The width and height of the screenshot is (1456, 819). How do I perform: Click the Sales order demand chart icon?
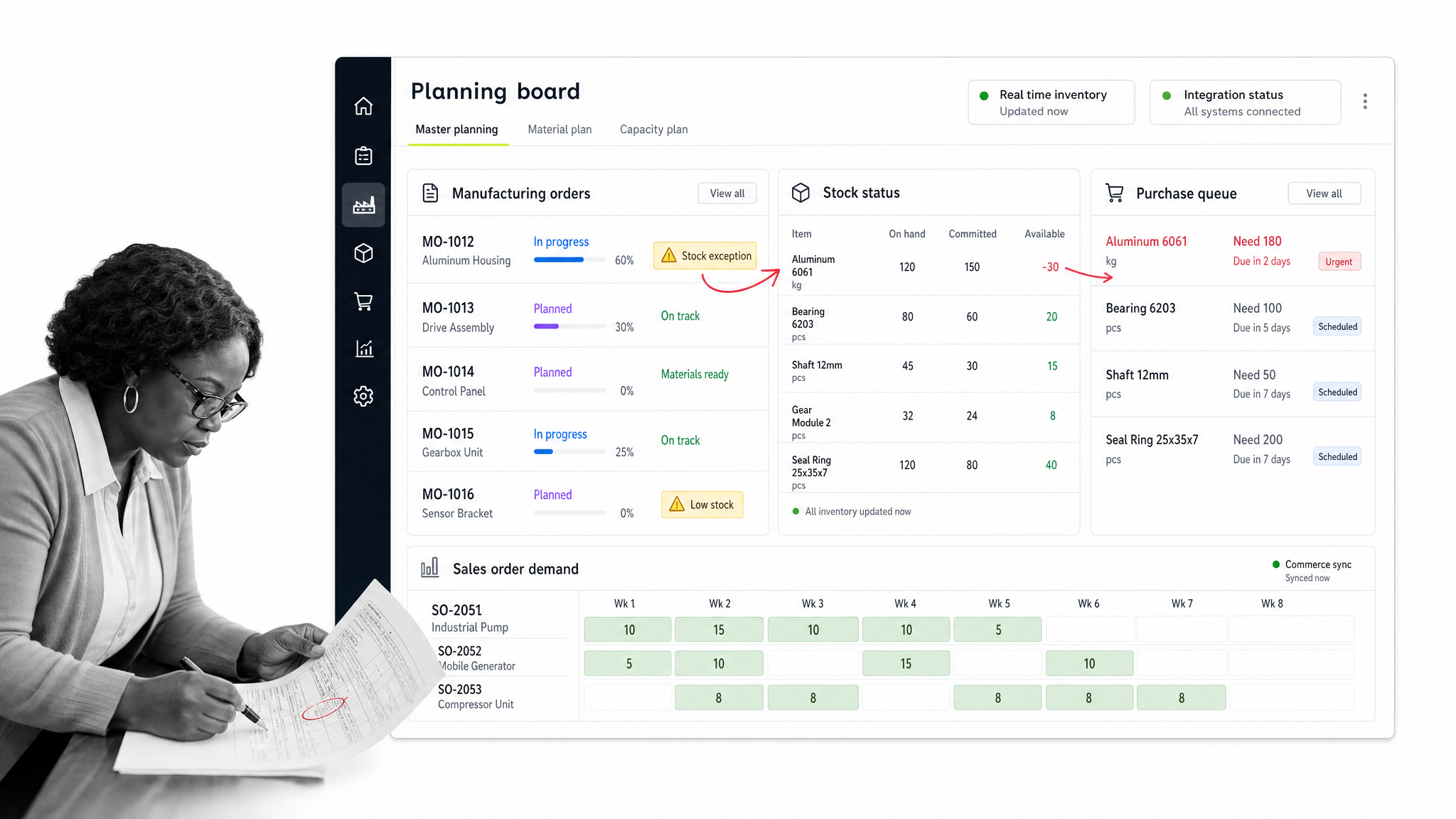click(429, 567)
